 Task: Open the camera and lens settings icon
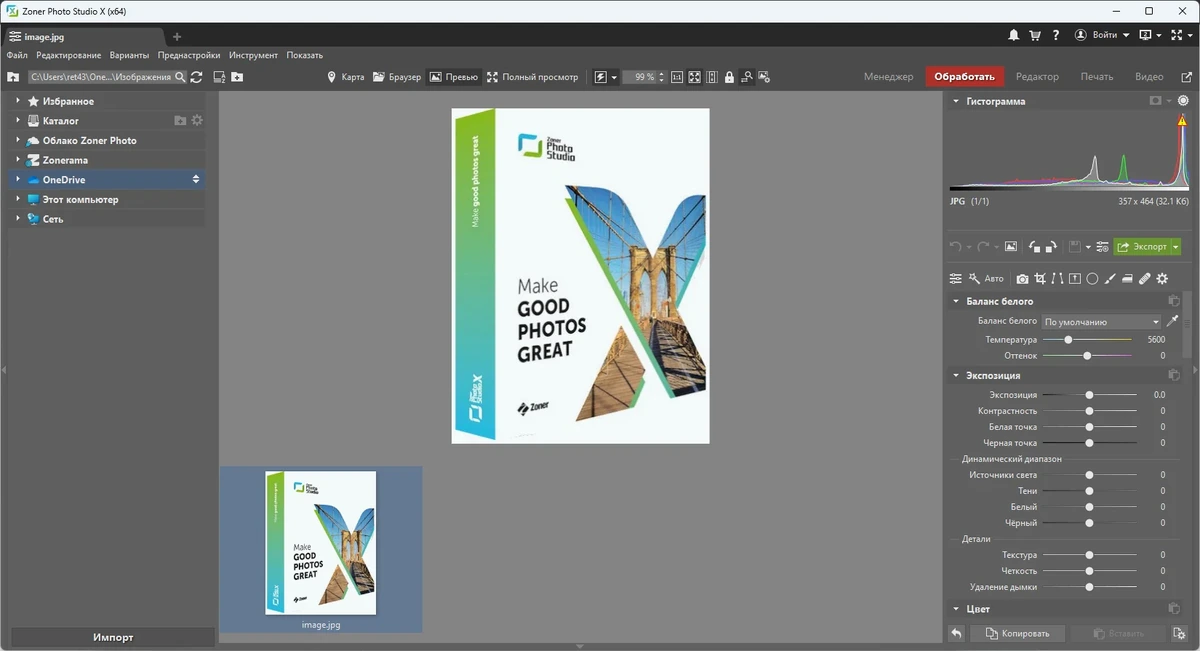click(x=1022, y=279)
